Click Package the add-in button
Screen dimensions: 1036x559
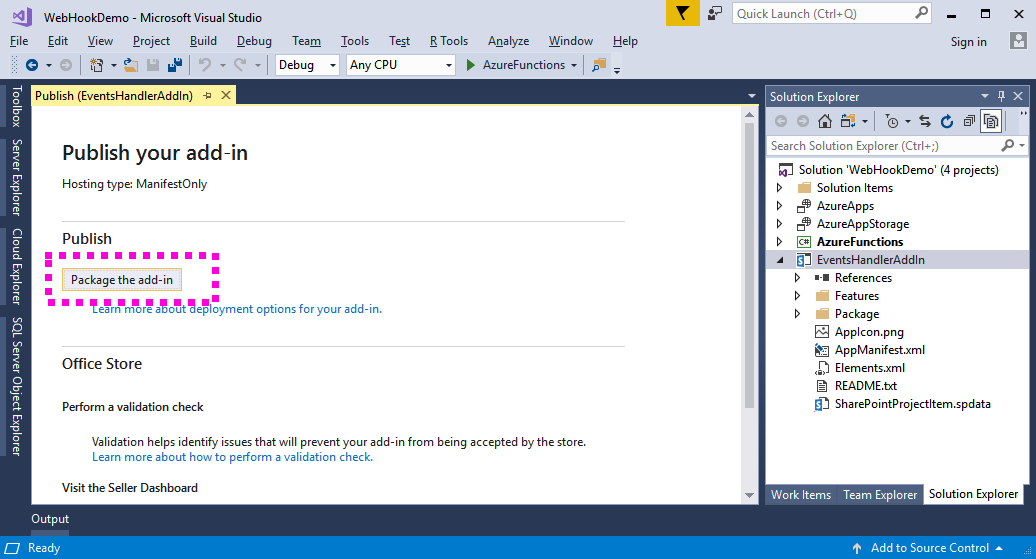(x=122, y=280)
